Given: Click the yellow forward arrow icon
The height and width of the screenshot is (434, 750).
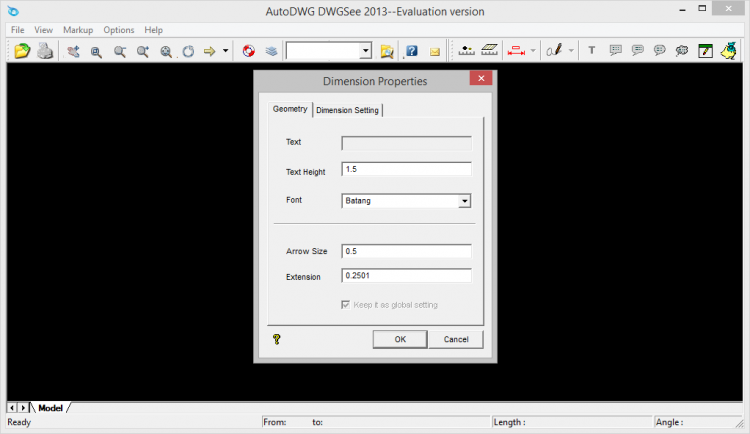Looking at the screenshot, I should (x=210, y=51).
